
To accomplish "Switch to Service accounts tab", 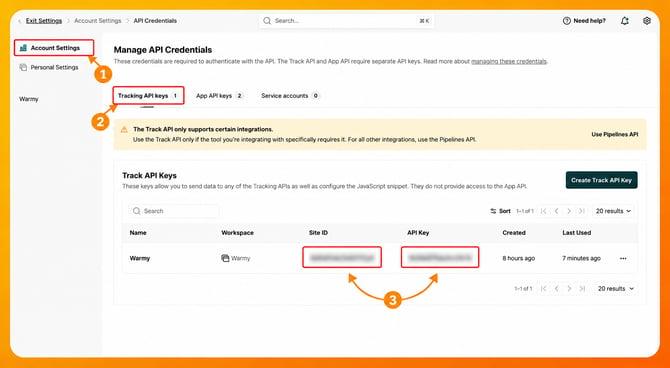I will (x=290, y=96).
